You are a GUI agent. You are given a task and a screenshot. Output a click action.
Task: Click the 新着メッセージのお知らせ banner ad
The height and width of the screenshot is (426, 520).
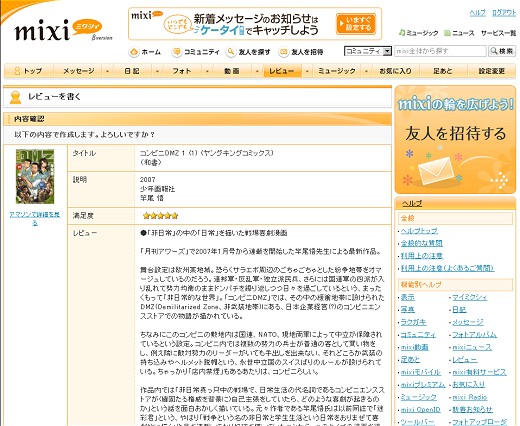[x=255, y=24]
